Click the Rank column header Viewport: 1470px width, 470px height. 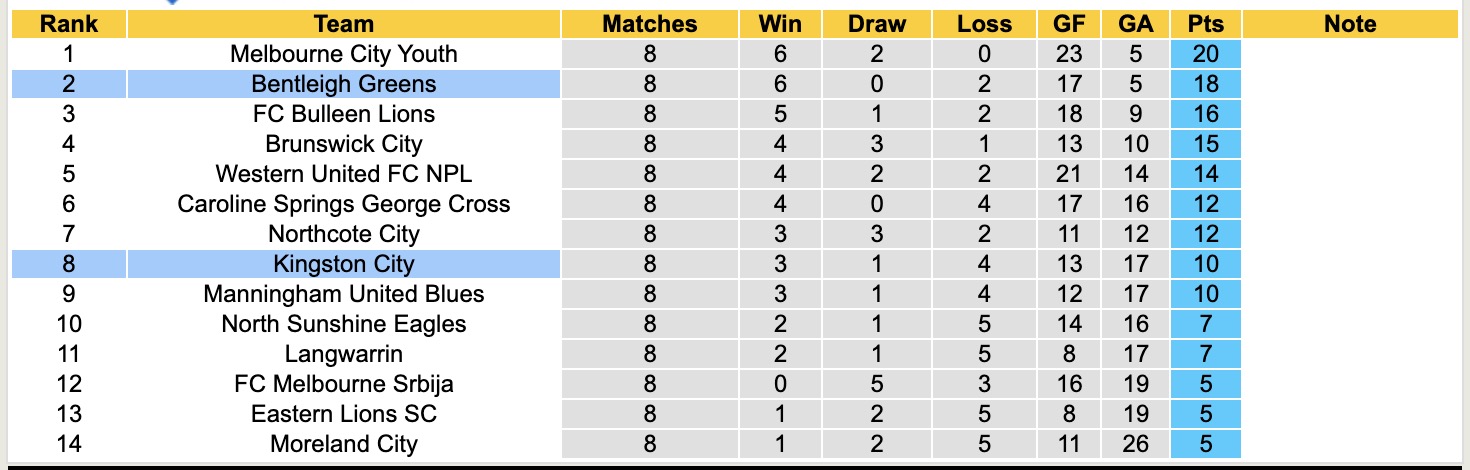pyautogui.click(x=68, y=24)
